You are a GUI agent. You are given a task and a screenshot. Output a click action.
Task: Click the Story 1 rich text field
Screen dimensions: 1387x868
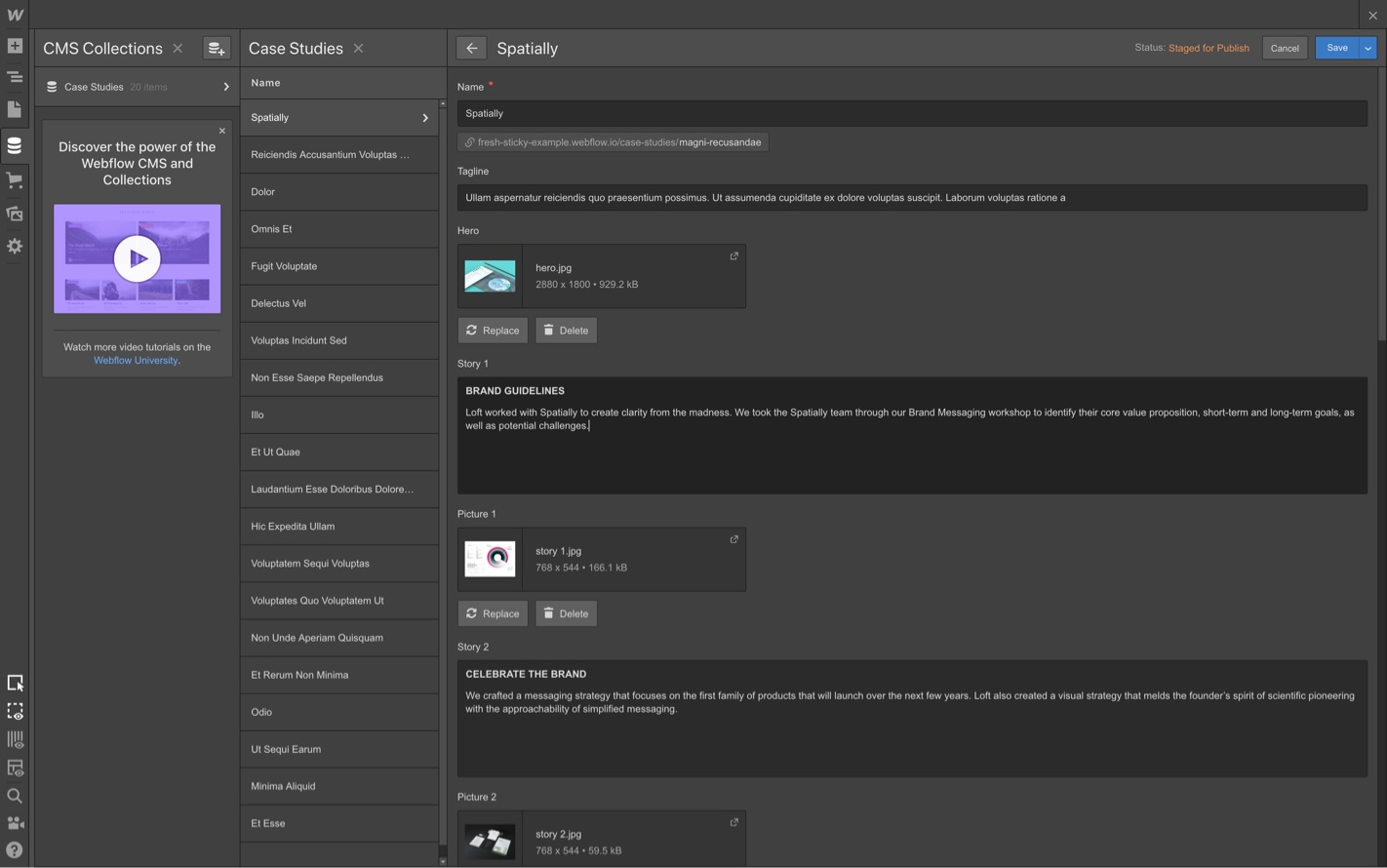[912, 435]
